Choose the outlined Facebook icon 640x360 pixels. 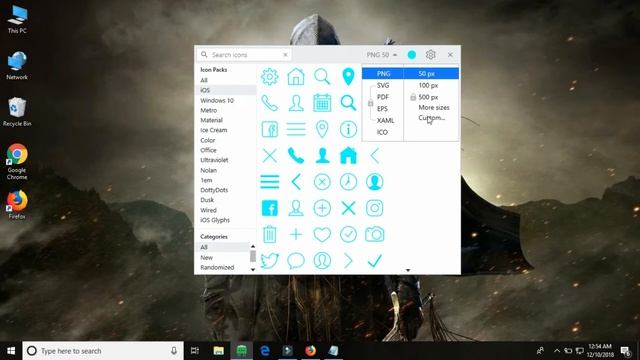pyautogui.click(x=269, y=129)
